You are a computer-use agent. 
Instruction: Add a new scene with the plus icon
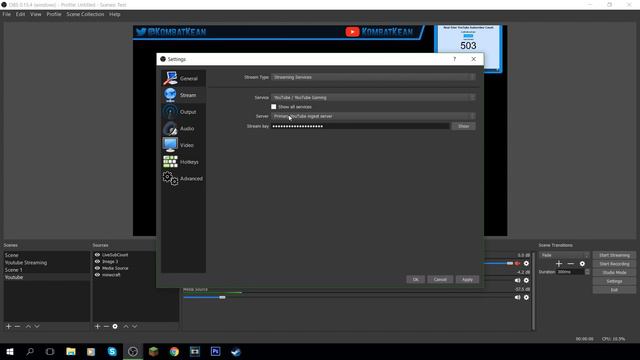[x=8, y=326]
